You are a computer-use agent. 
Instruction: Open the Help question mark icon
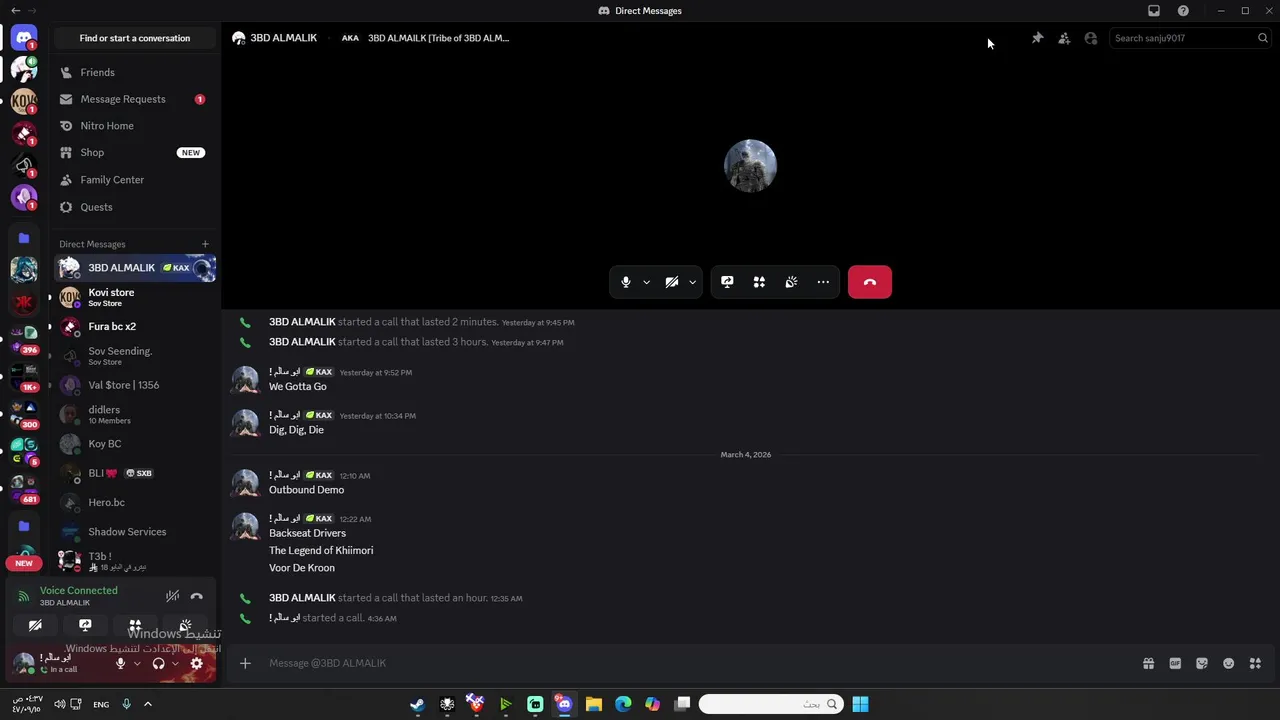point(1183,11)
